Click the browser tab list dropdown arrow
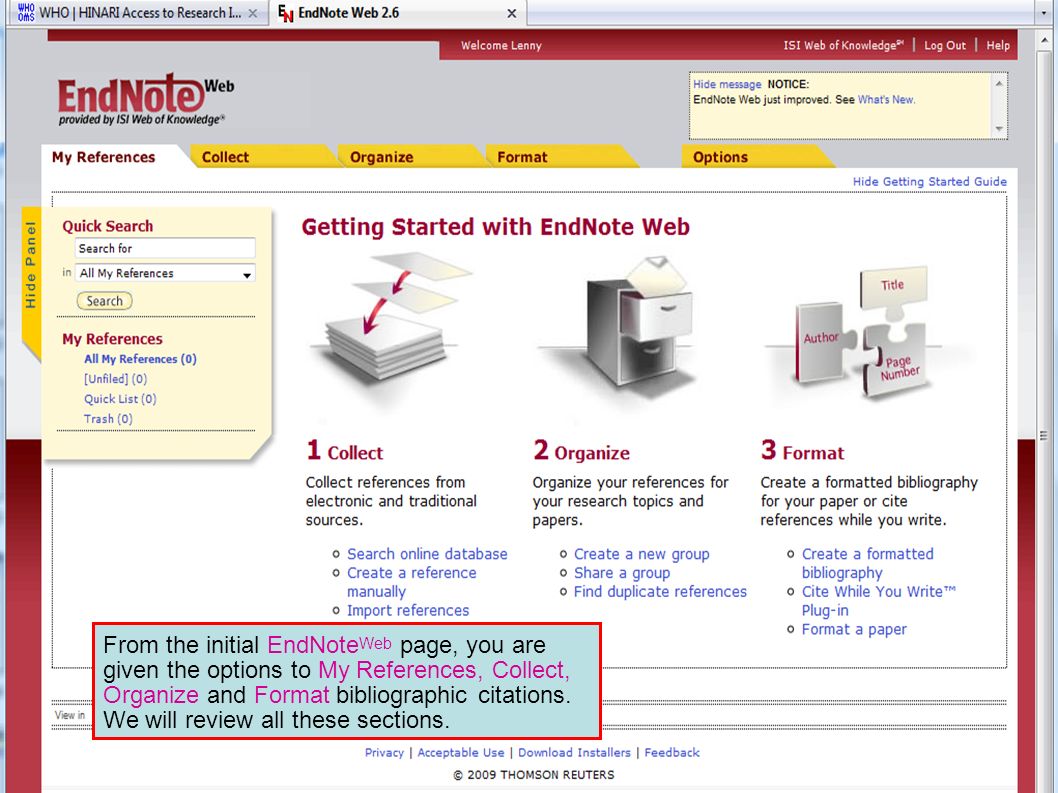 point(1044,13)
